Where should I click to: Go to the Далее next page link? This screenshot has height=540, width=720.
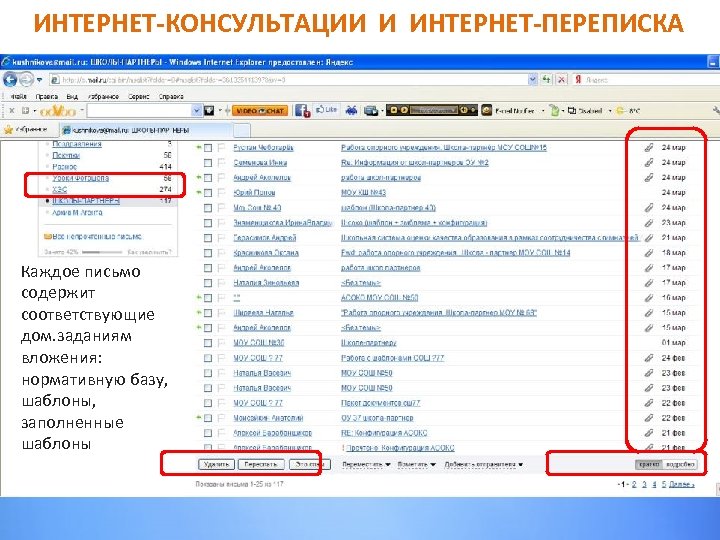click(681, 484)
